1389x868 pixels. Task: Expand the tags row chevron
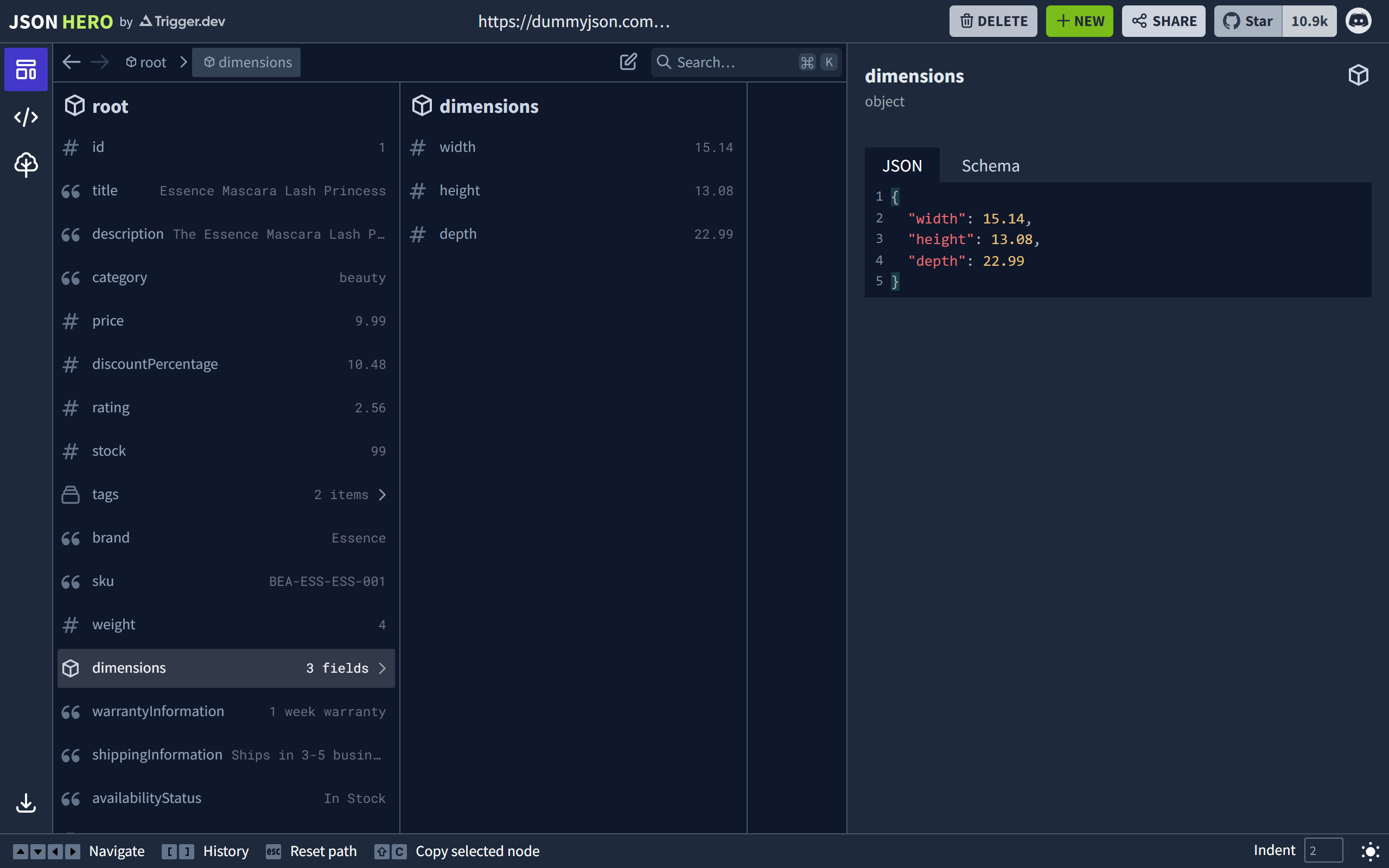tap(383, 494)
